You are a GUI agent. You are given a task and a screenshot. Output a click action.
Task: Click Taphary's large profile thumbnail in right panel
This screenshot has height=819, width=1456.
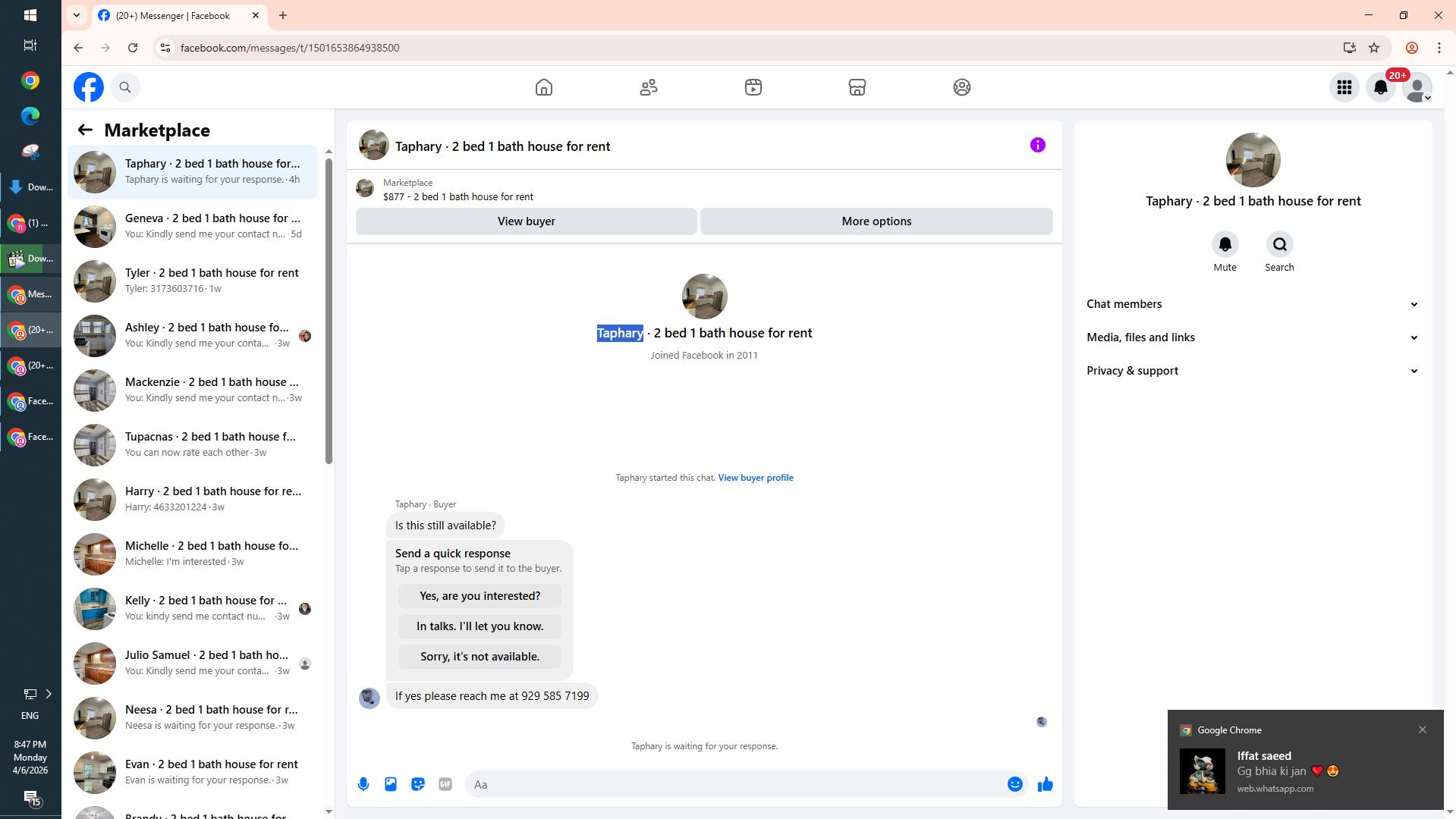coord(1253,160)
